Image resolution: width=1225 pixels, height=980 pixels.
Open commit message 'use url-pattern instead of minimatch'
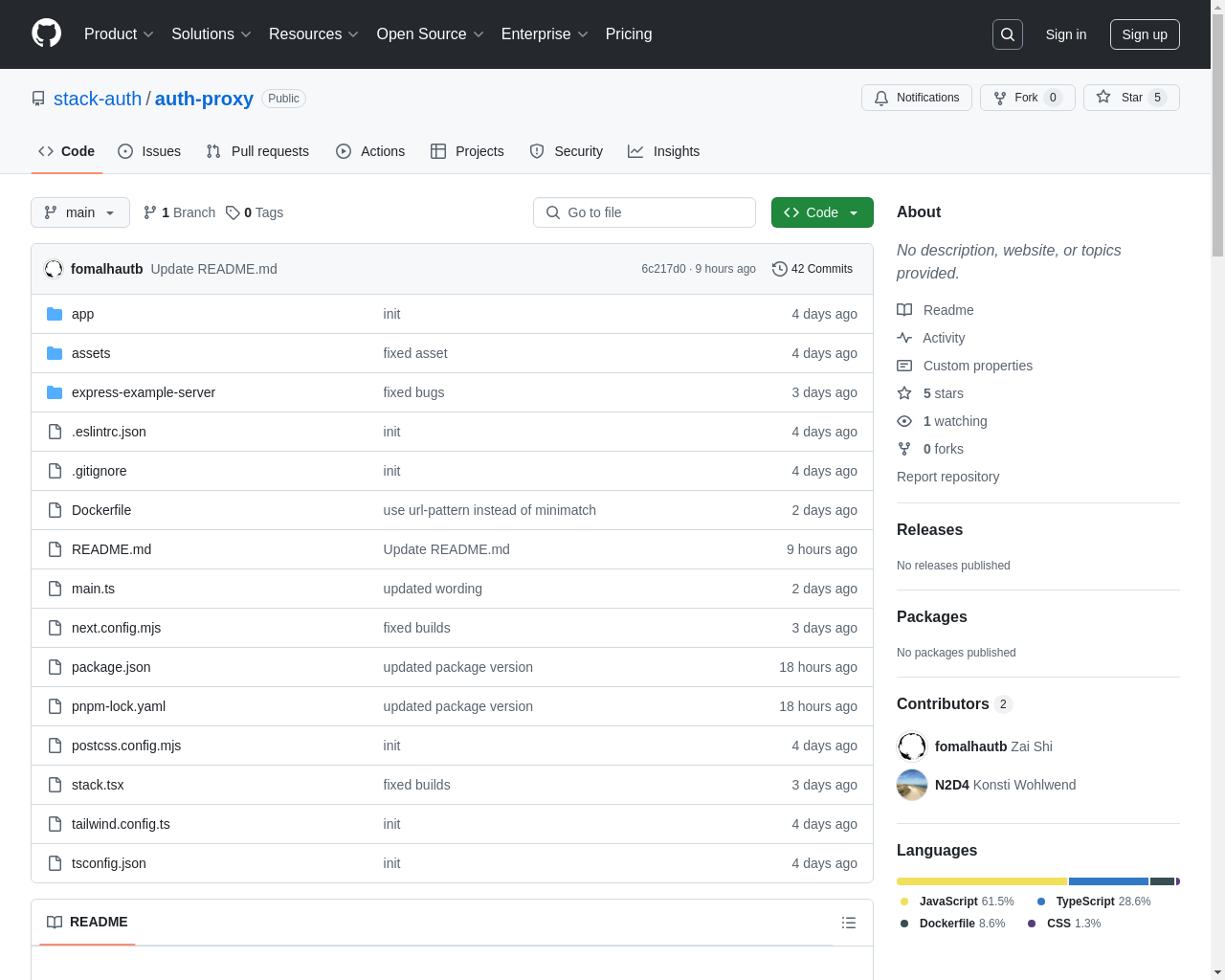pyautogui.click(x=489, y=510)
